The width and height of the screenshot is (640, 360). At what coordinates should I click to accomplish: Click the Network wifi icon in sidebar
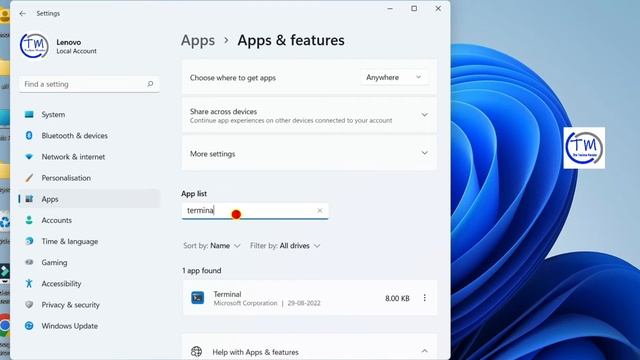[29, 157]
